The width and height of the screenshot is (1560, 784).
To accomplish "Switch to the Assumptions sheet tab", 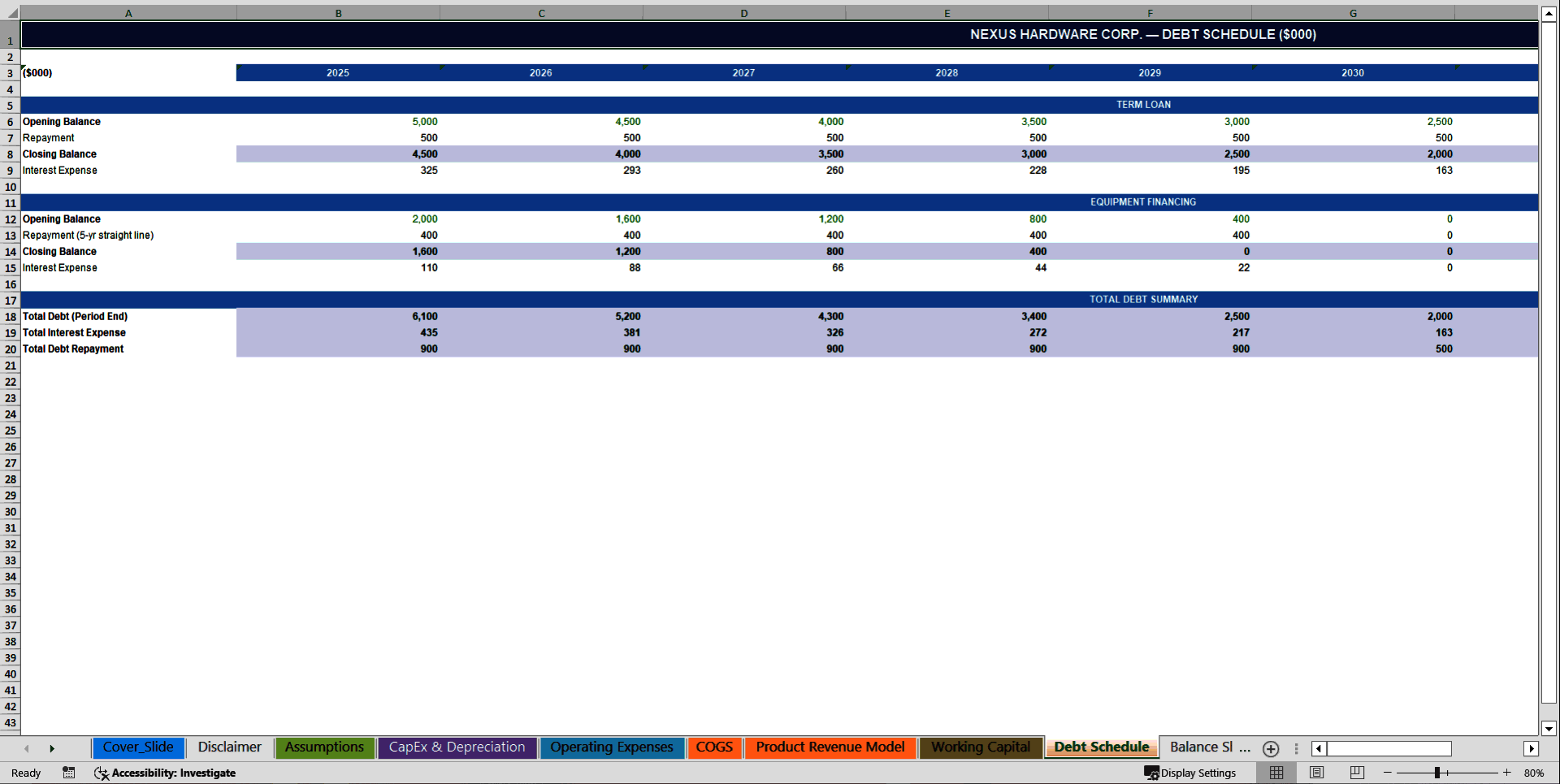I will click(x=324, y=747).
